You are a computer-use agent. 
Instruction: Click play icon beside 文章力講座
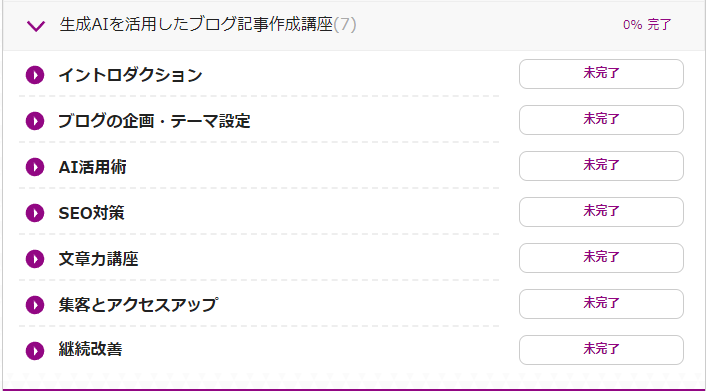(35, 259)
